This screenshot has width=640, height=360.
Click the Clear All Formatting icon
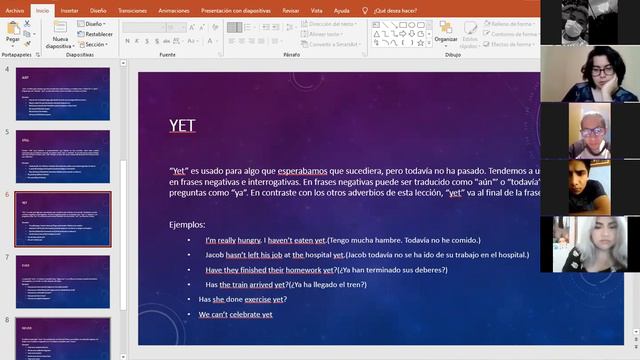215,27
